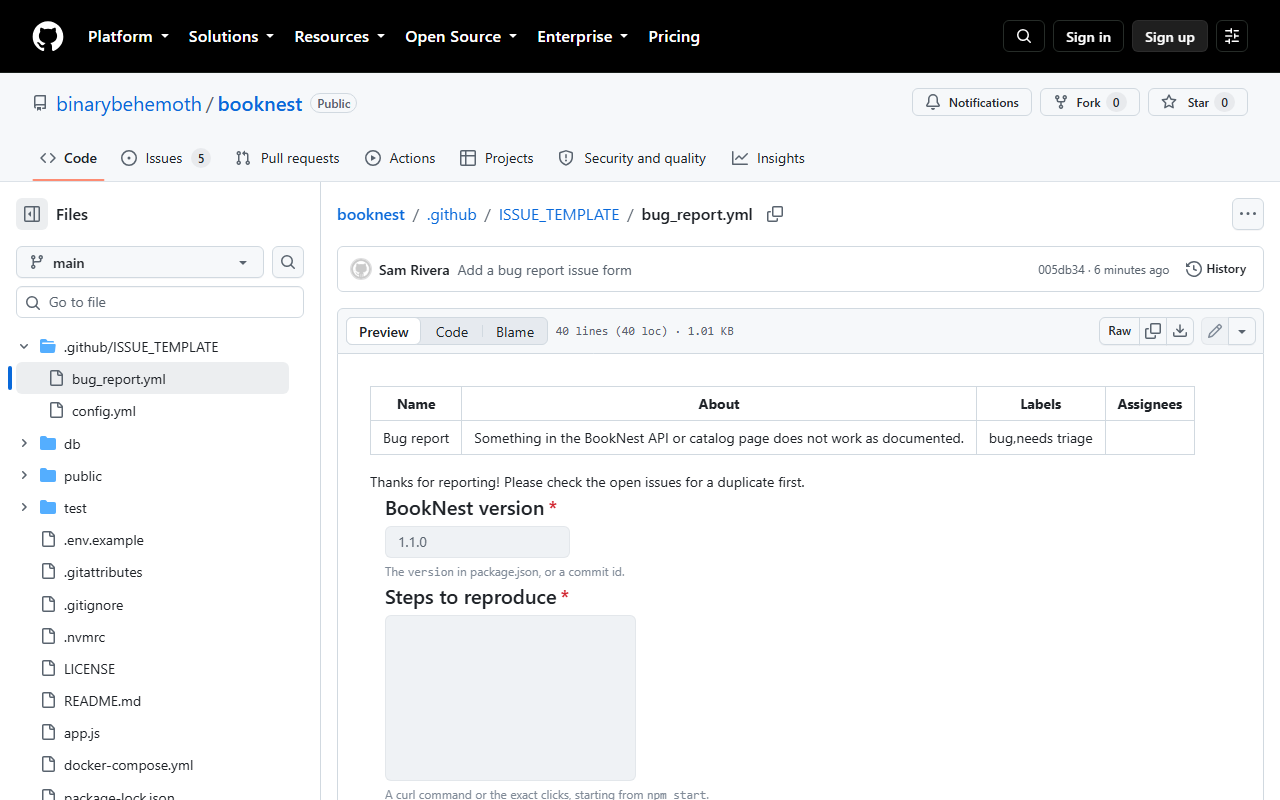
Task: Click the Sign up button
Action: [x=1170, y=36]
